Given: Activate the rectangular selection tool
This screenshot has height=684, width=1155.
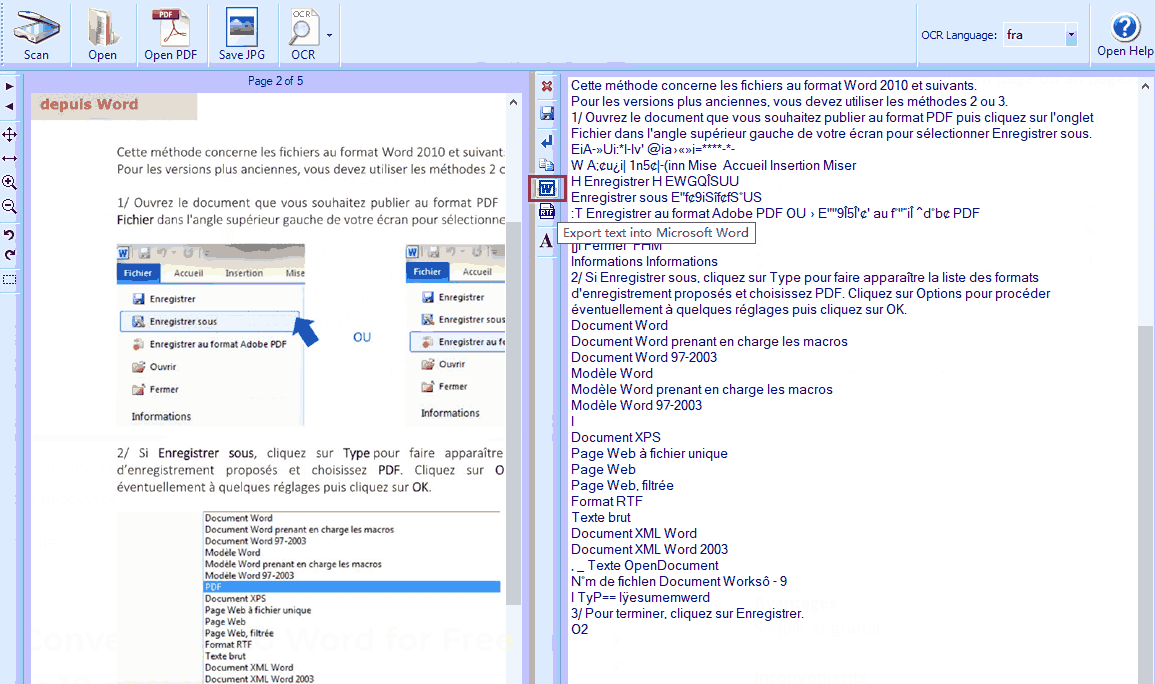Looking at the screenshot, I should [10, 280].
